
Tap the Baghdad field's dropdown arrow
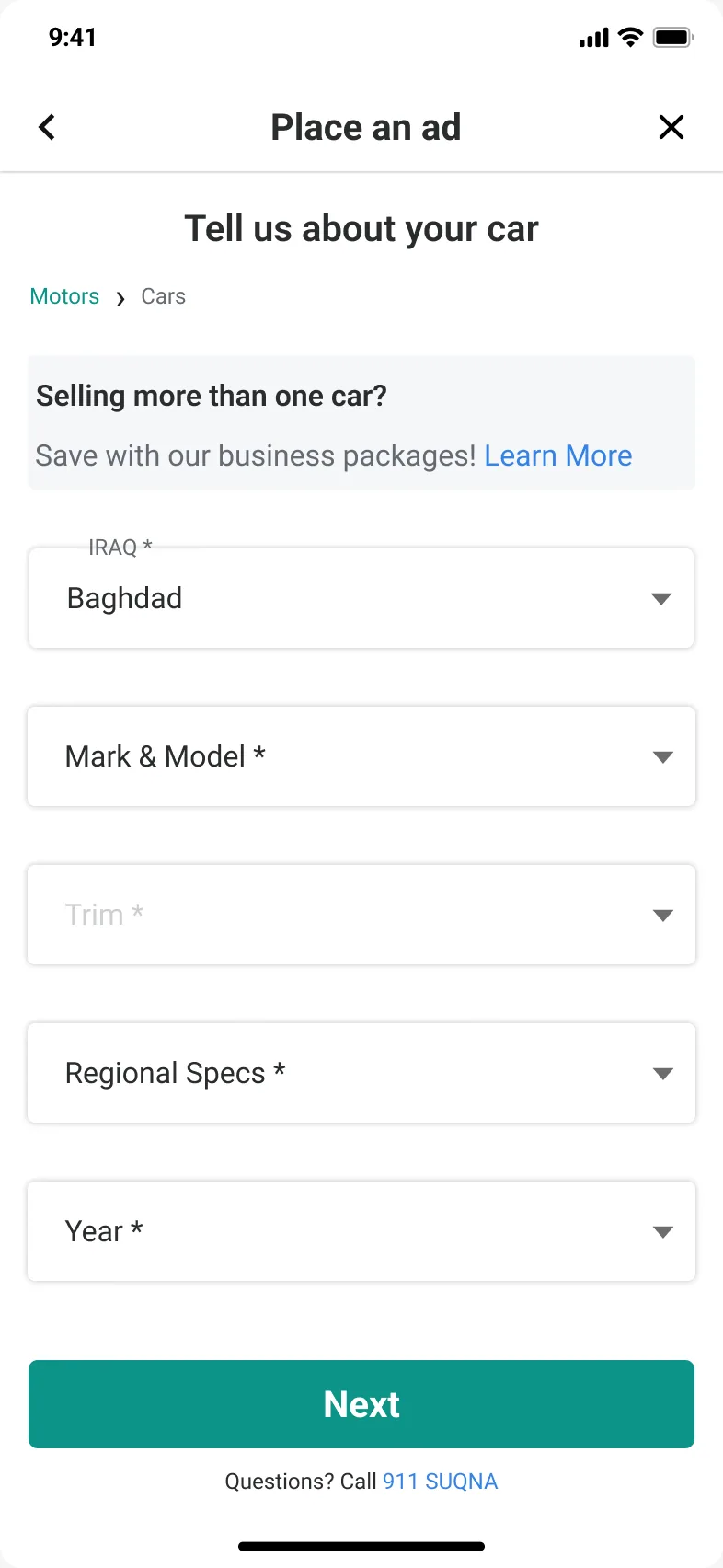(660, 599)
